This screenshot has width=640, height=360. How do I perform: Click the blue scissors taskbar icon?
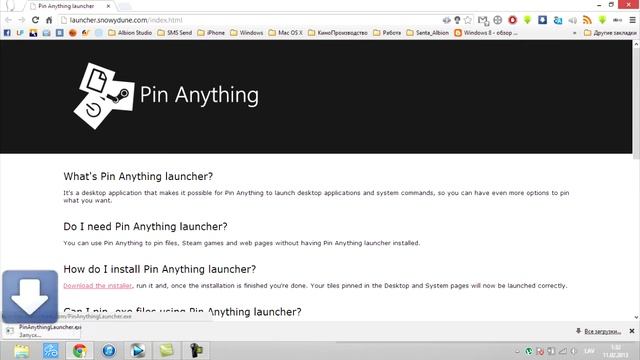pos(51,351)
